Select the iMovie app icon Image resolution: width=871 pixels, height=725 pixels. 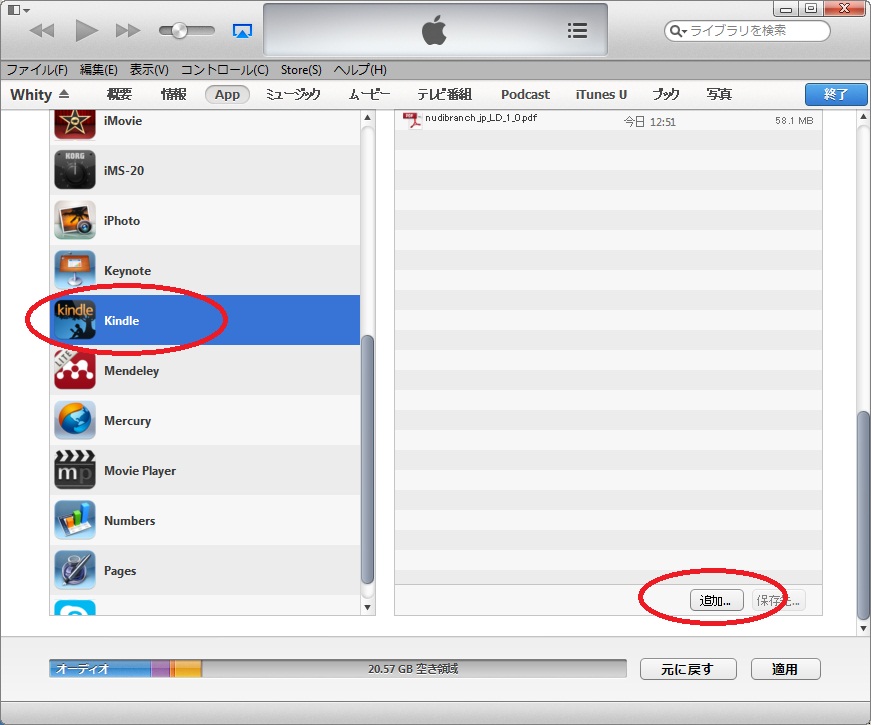pos(74,123)
